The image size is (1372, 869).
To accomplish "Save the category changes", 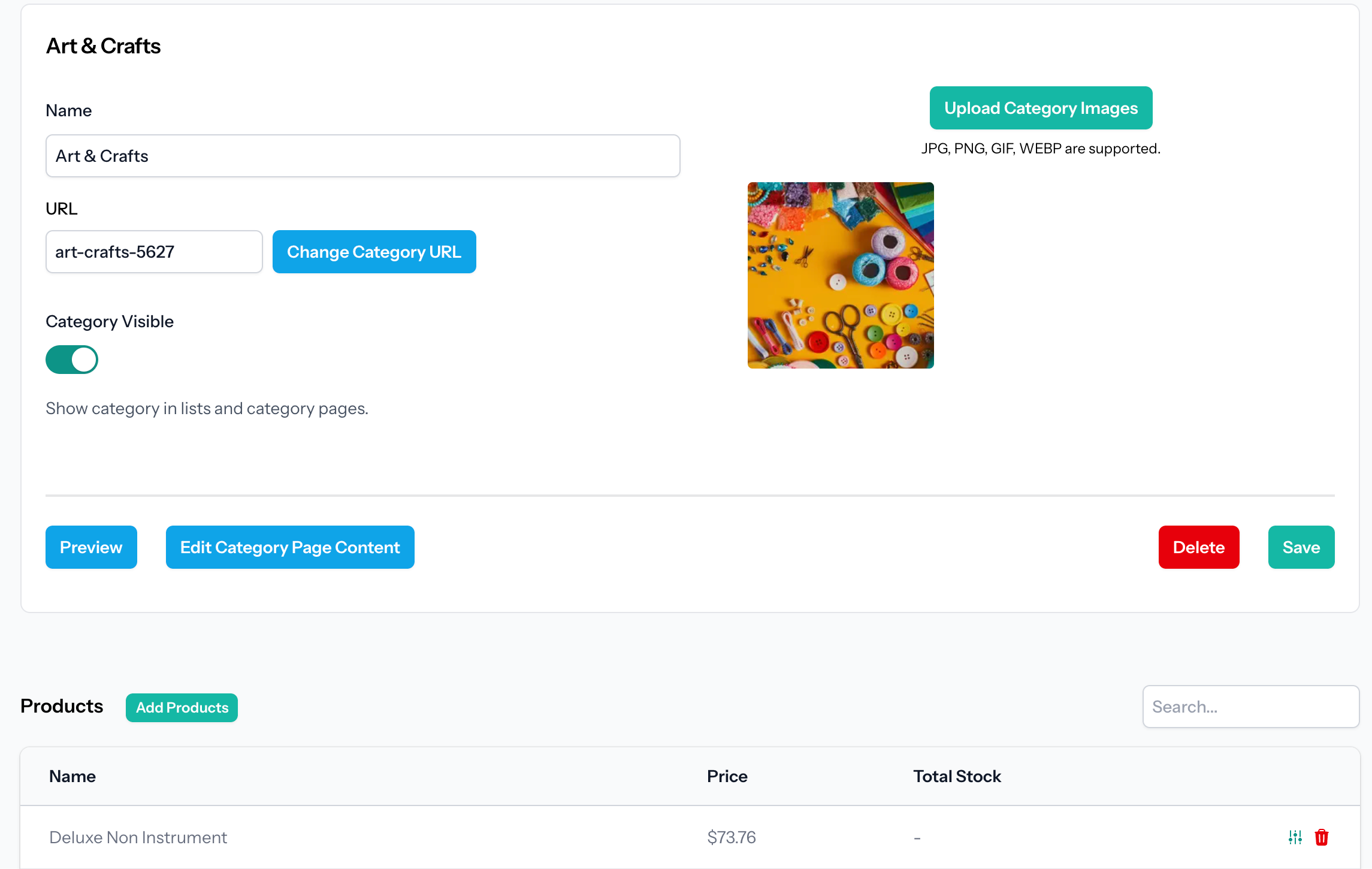I will (1301, 547).
